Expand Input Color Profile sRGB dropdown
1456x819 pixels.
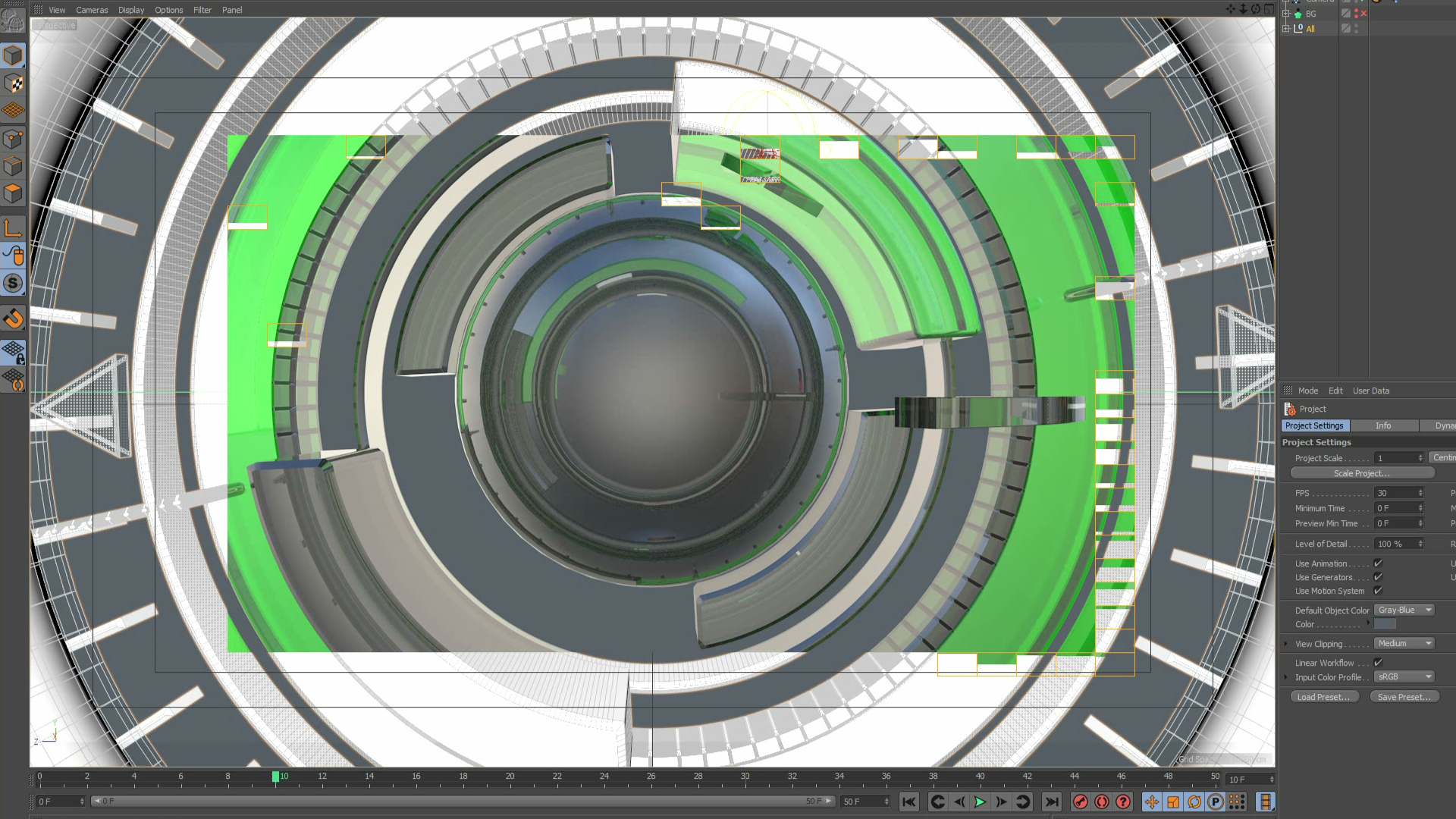click(x=1404, y=677)
